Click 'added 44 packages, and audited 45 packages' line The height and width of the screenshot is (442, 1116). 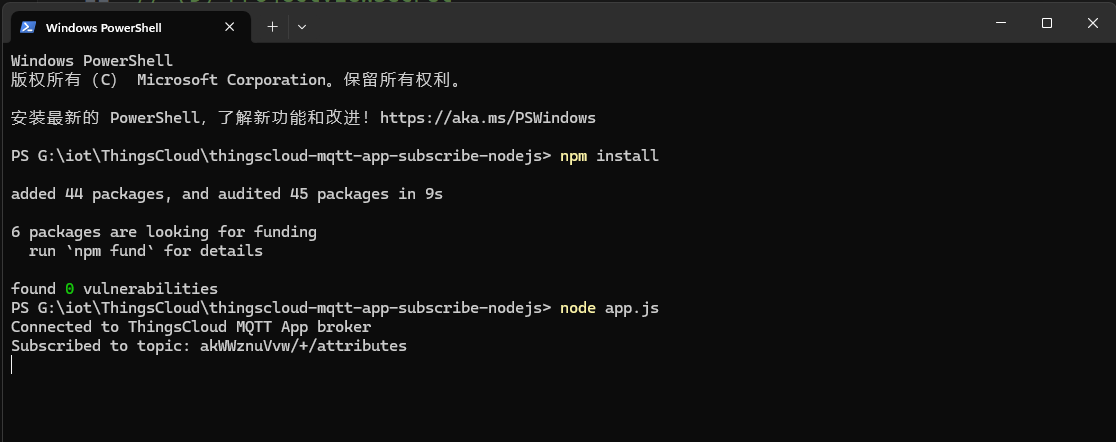(227, 194)
